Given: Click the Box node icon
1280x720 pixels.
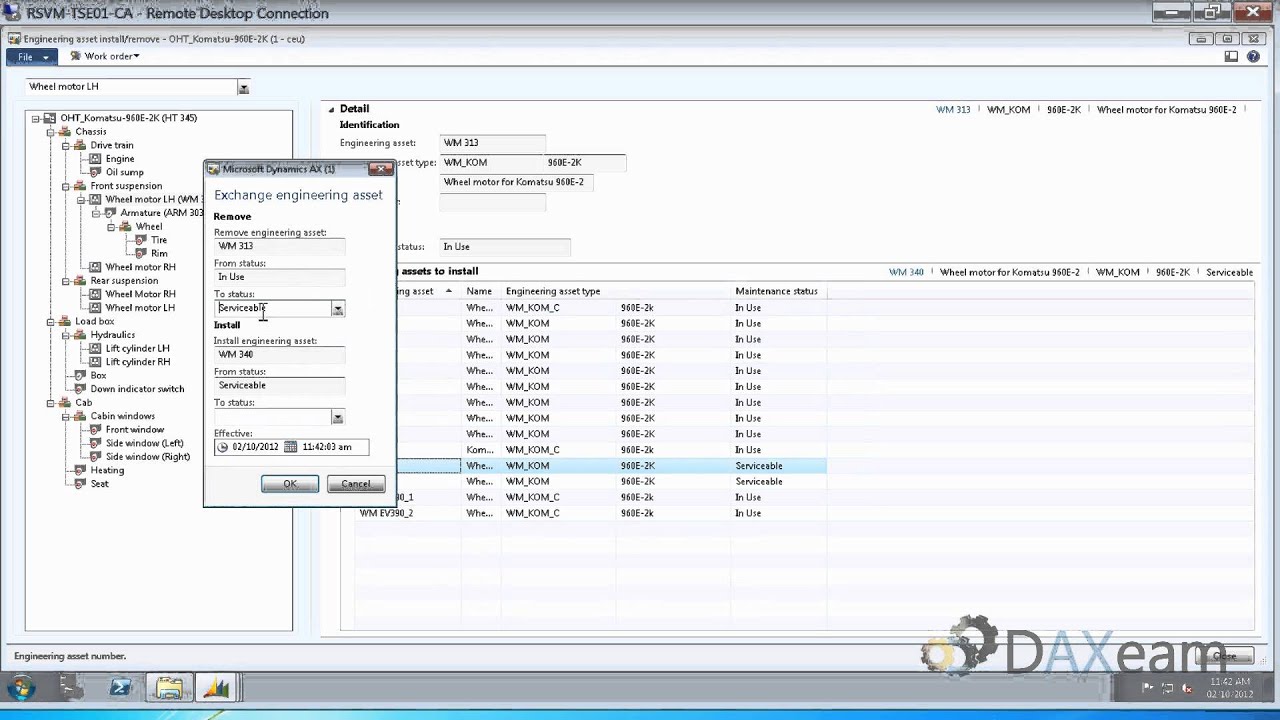Looking at the screenshot, I should pyautogui.click(x=81, y=376).
